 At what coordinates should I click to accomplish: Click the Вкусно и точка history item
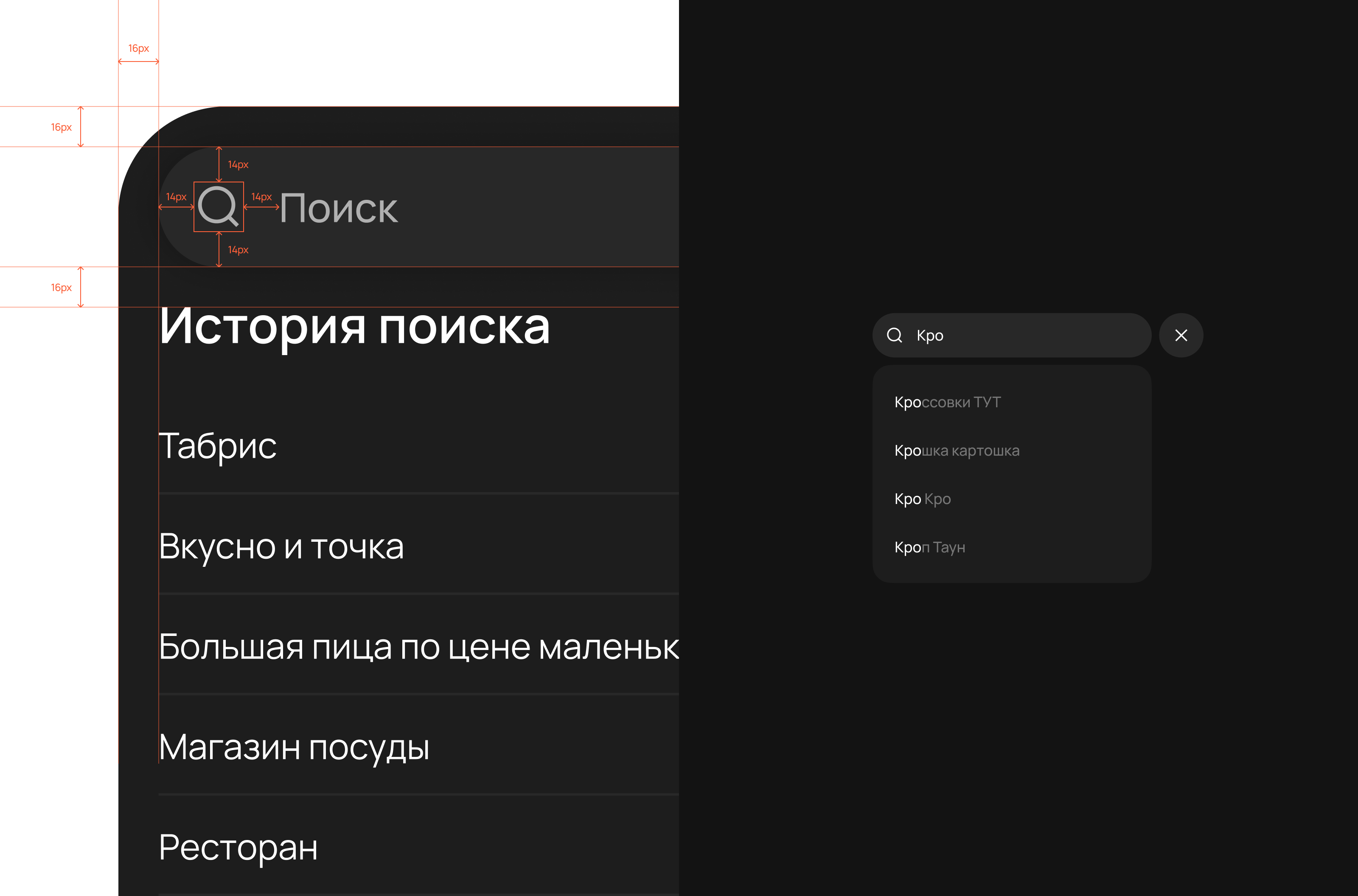tap(282, 547)
